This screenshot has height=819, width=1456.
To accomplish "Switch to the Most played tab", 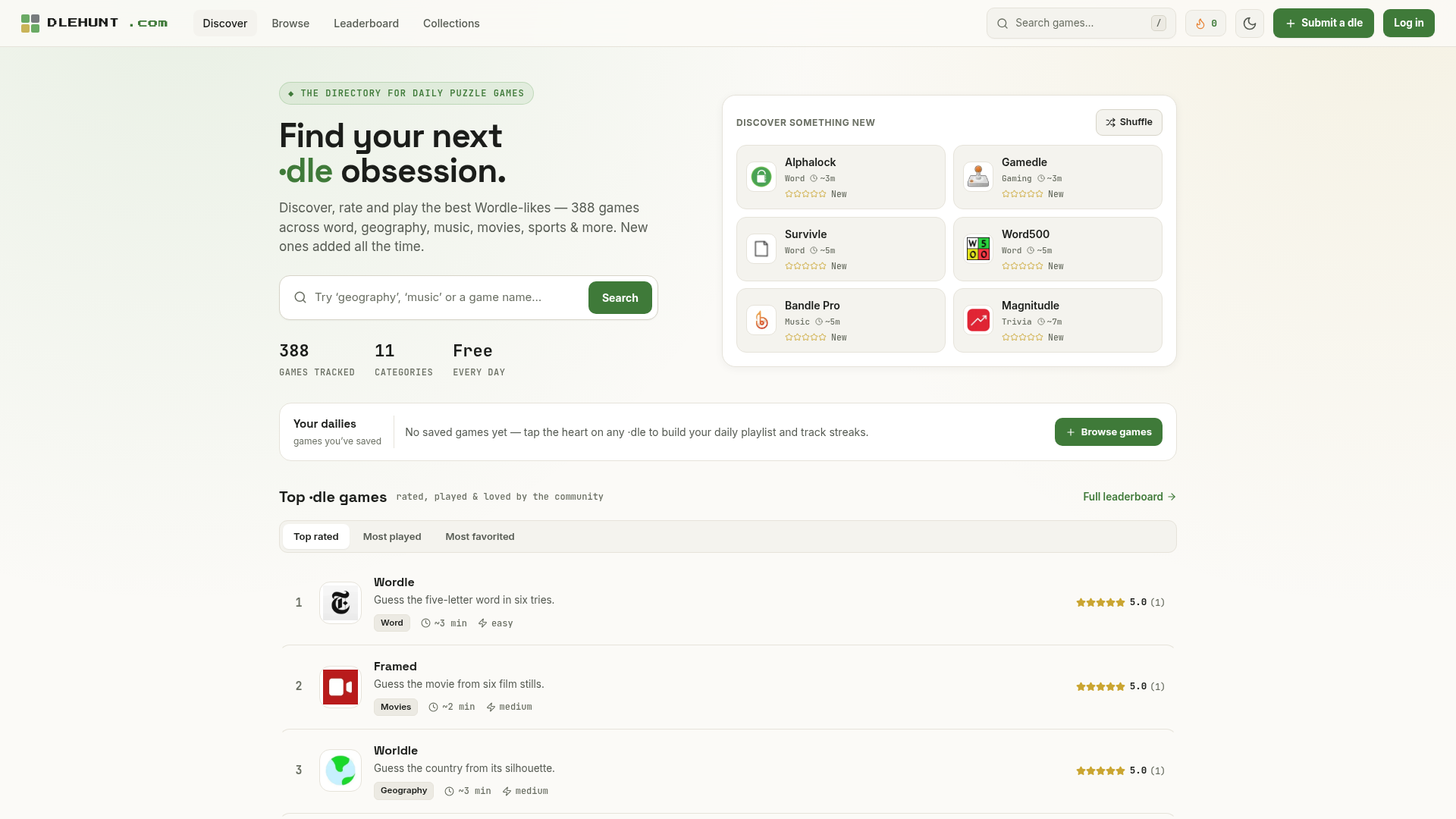I will [392, 536].
